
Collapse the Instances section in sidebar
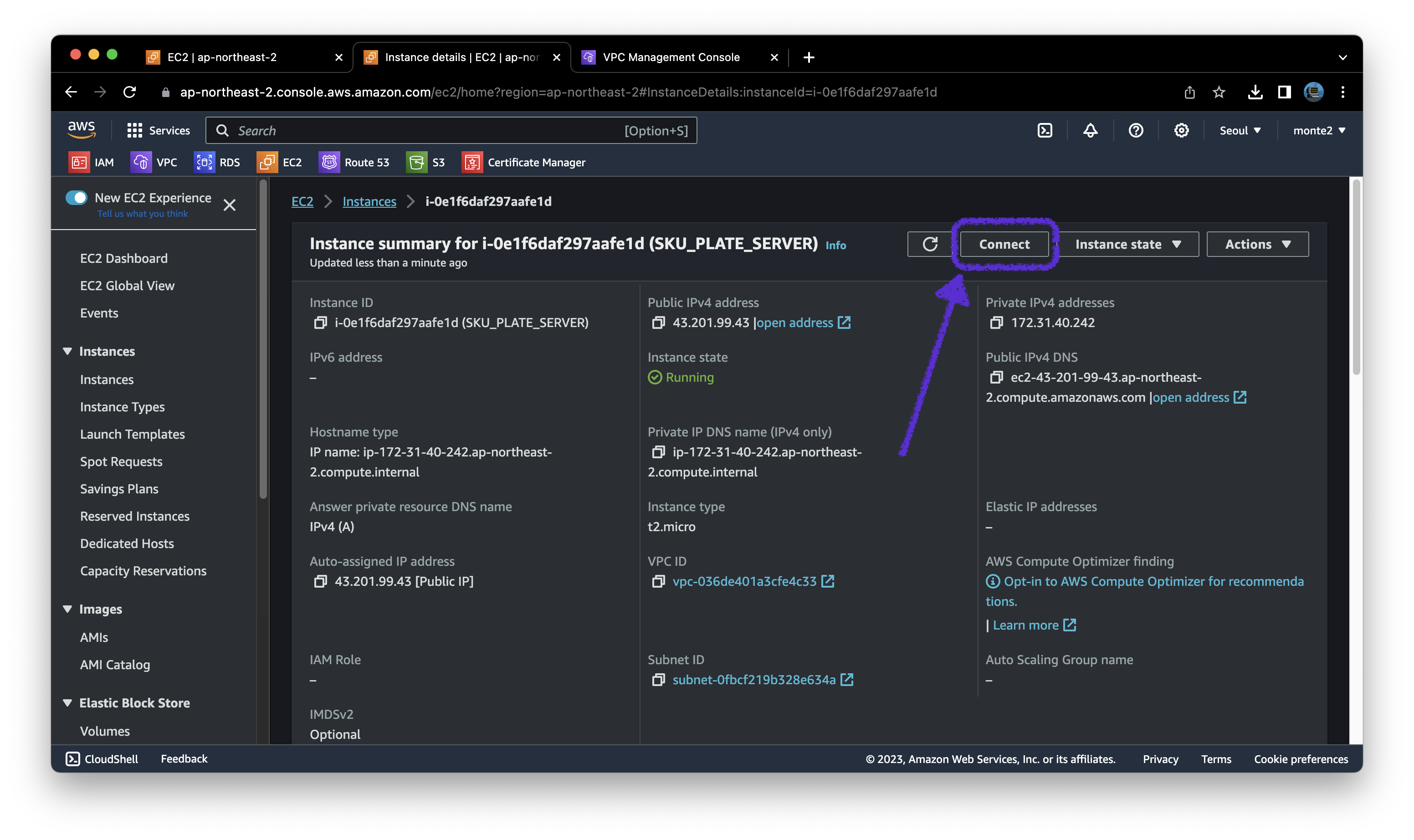(x=67, y=352)
